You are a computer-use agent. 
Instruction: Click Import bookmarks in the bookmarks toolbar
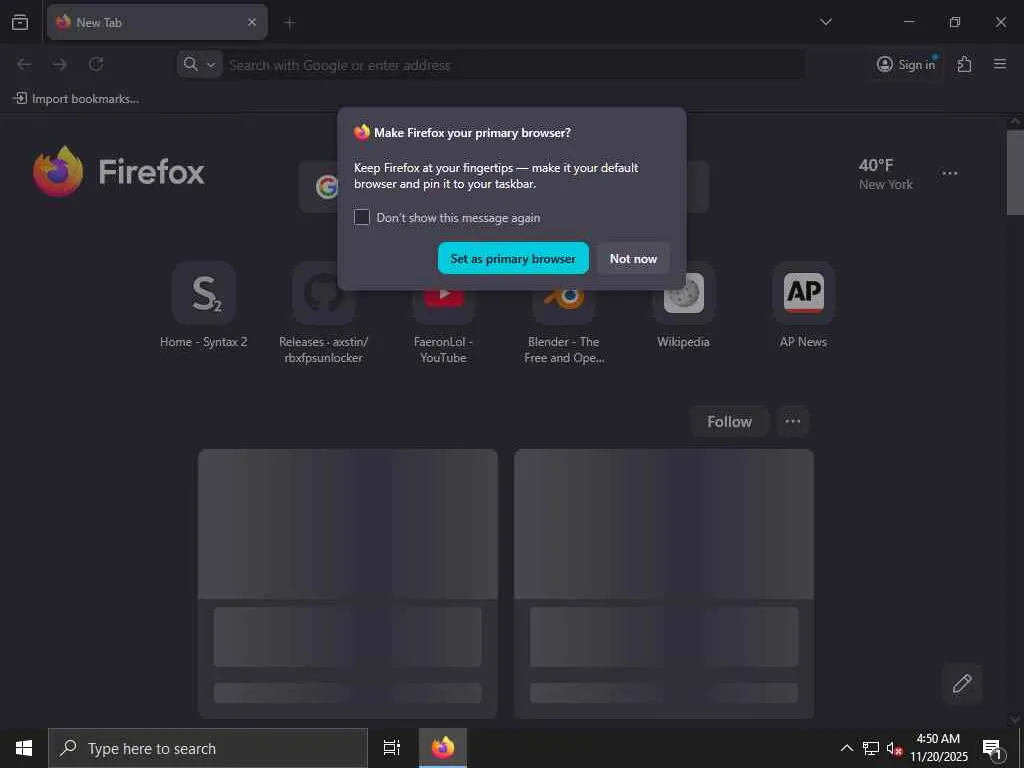click(x=76, y=99)
